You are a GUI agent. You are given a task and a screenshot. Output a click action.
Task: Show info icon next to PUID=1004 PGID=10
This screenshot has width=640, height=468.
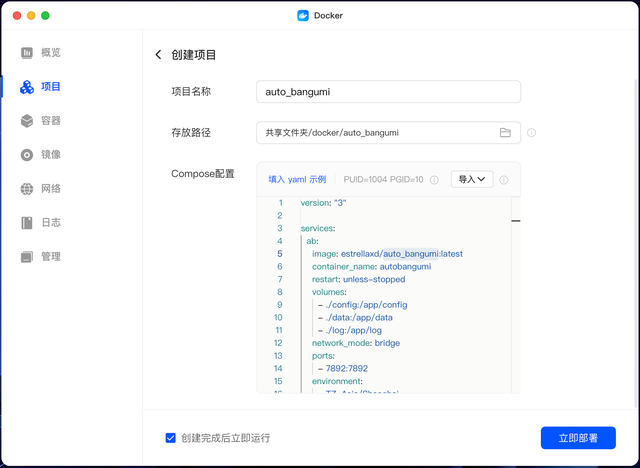pos(434,180)
